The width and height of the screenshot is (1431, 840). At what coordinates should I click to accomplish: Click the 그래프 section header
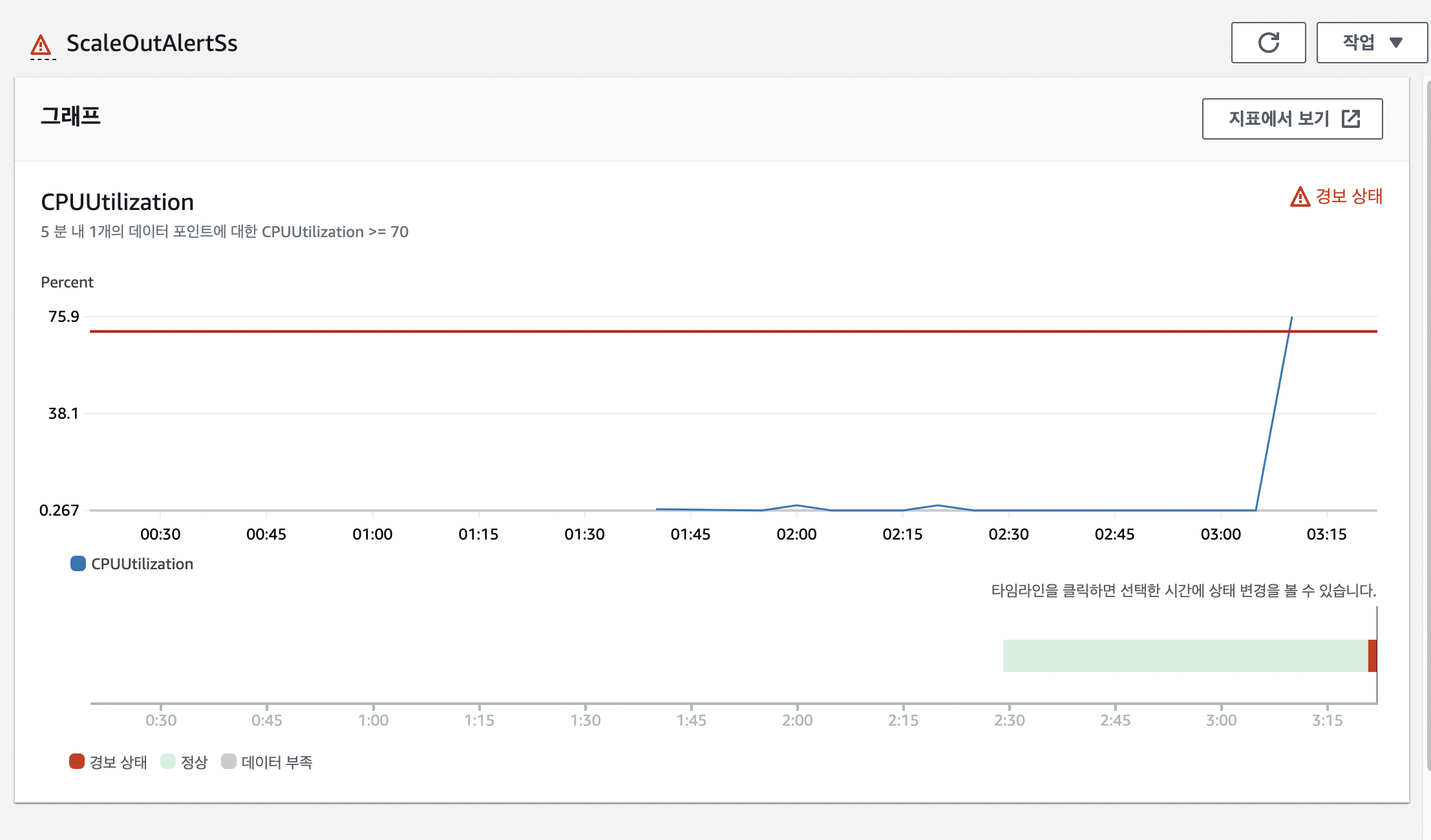[71, 116]
